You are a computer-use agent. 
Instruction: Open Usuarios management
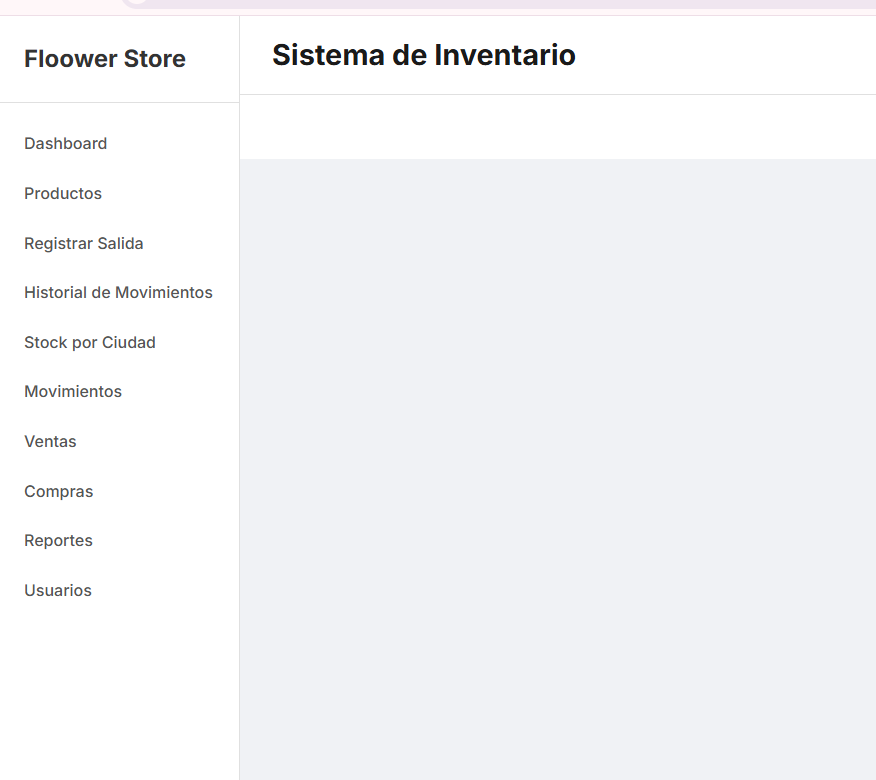[x=58, y=591]
